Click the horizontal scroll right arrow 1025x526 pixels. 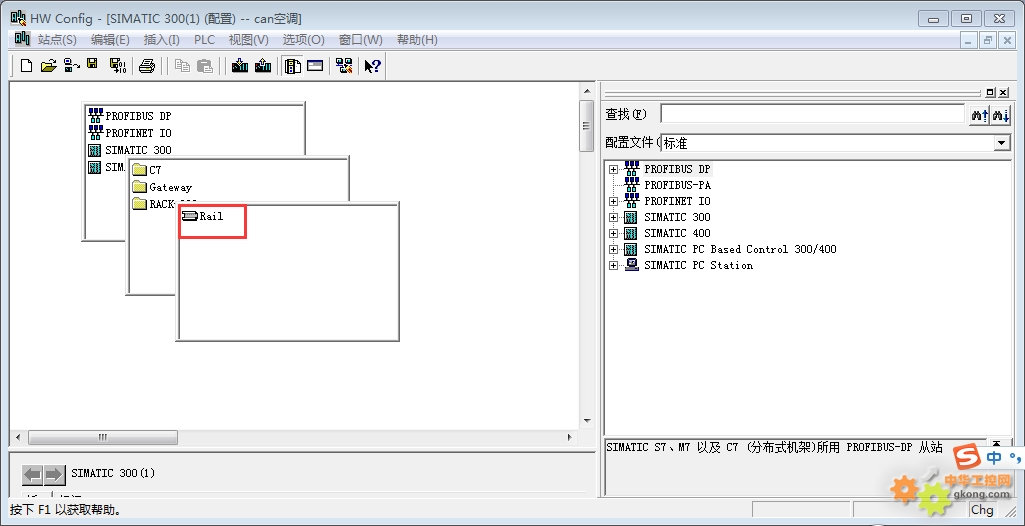pos(569,437)
